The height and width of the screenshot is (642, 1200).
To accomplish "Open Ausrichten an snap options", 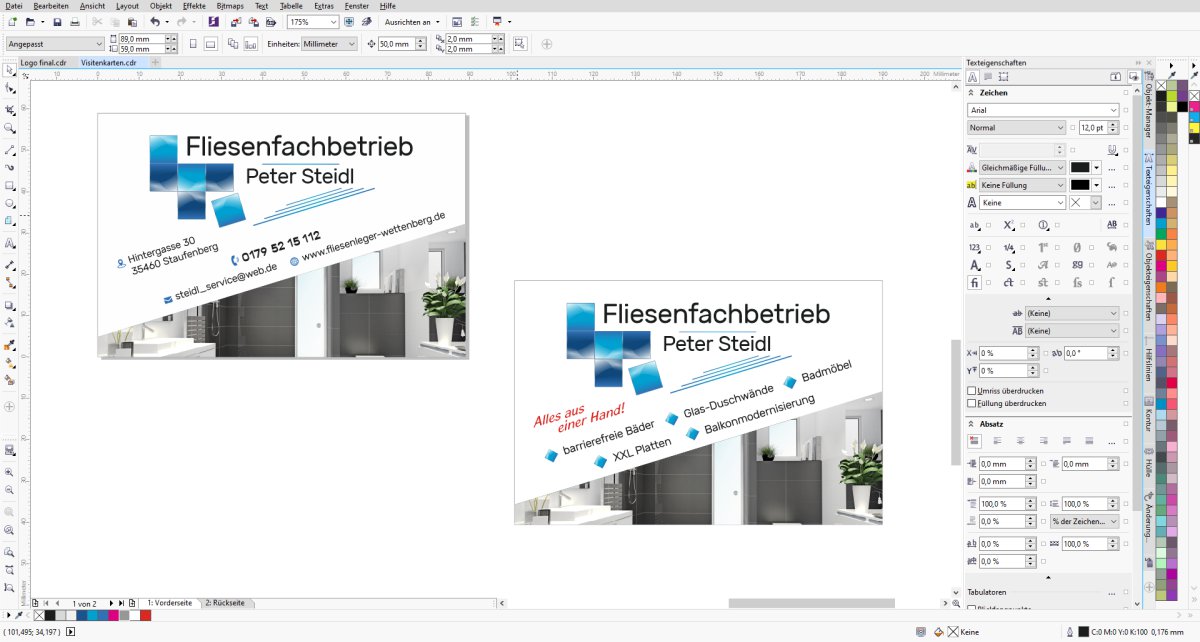I will (x=411, y=21).
